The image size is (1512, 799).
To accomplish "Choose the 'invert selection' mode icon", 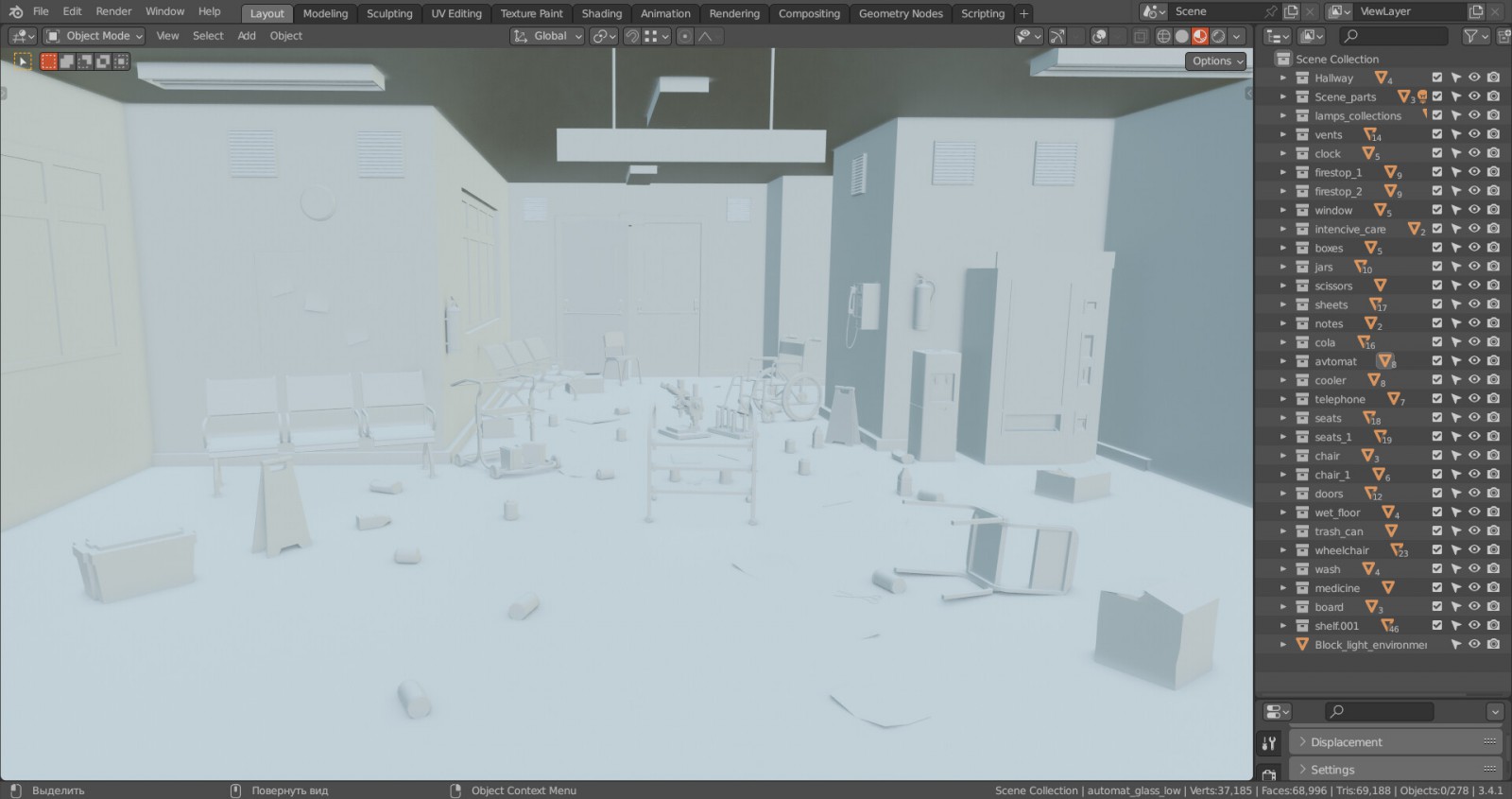I will tap(103, 61).
